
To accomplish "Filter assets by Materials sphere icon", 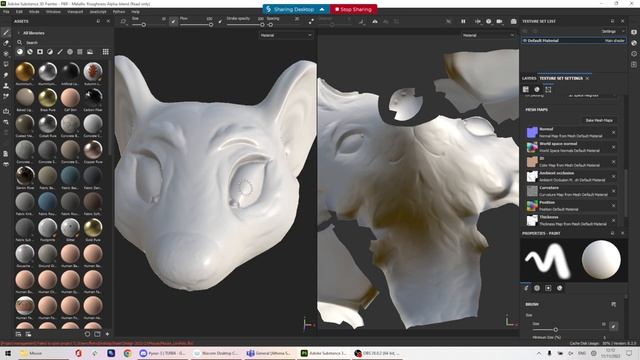I will click(x=20, y=52).
